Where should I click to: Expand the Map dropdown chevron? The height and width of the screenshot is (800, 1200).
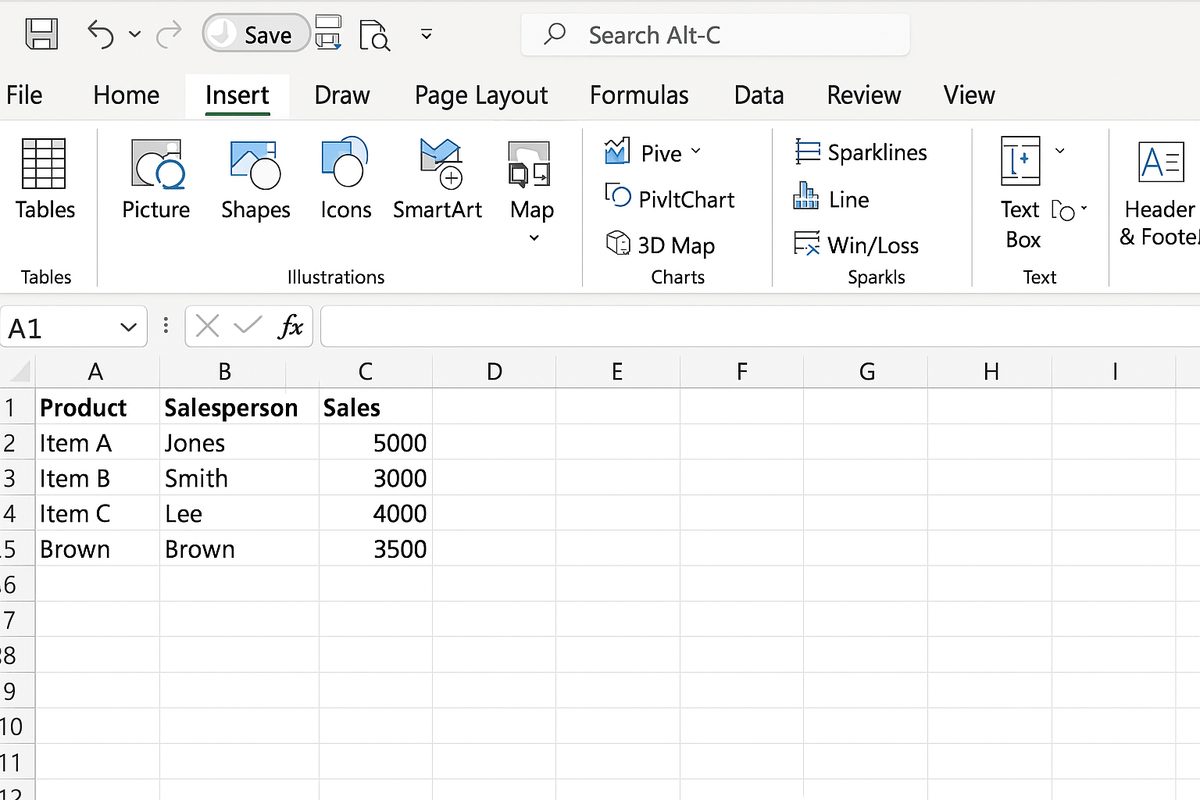coord(533,238)
